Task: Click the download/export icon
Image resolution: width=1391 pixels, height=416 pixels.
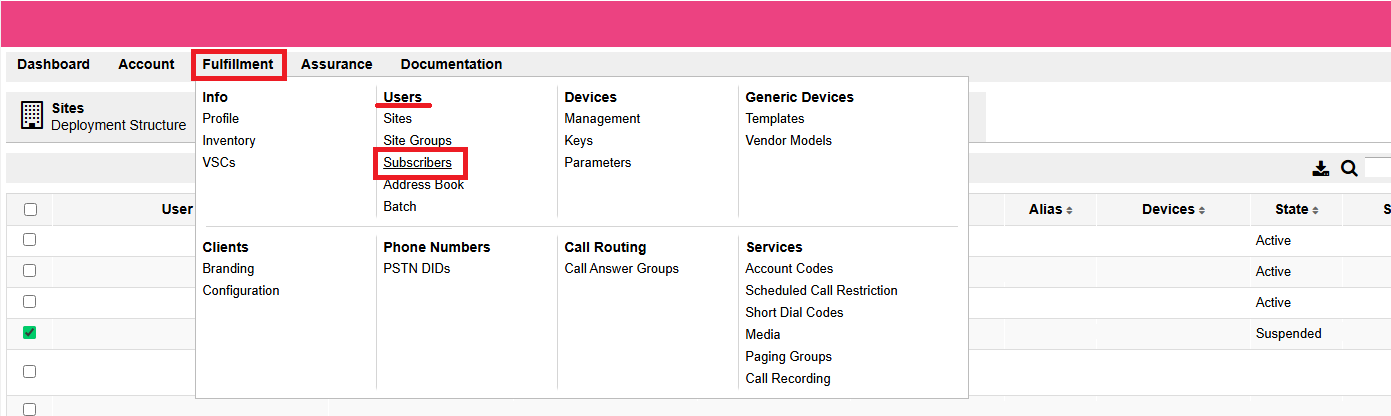Action: click(1321, 168)
